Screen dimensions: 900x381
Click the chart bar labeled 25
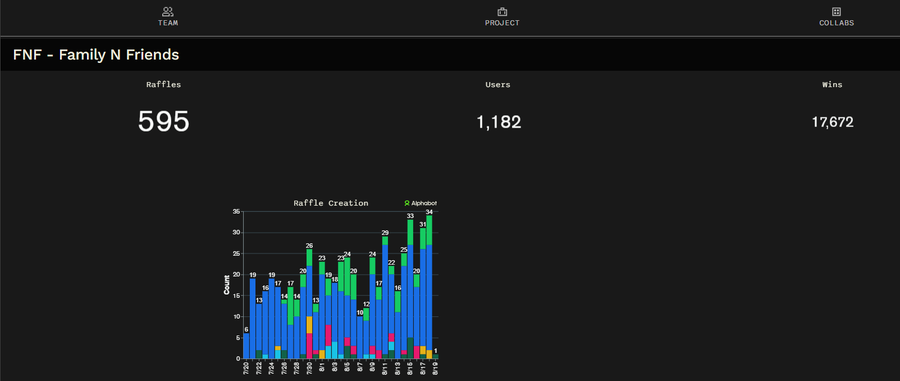[404, 306]
